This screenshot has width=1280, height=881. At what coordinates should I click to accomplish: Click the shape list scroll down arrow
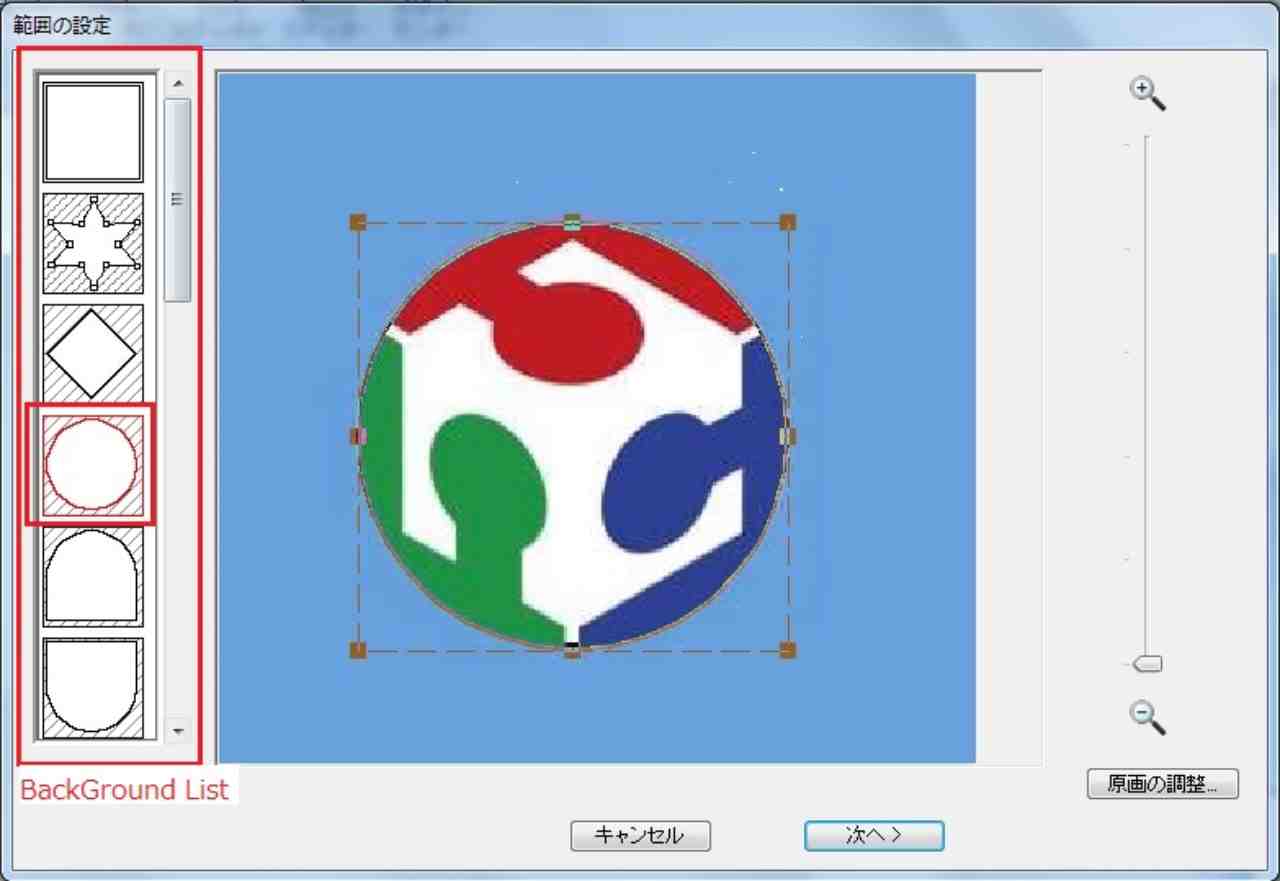coord(178,731)
